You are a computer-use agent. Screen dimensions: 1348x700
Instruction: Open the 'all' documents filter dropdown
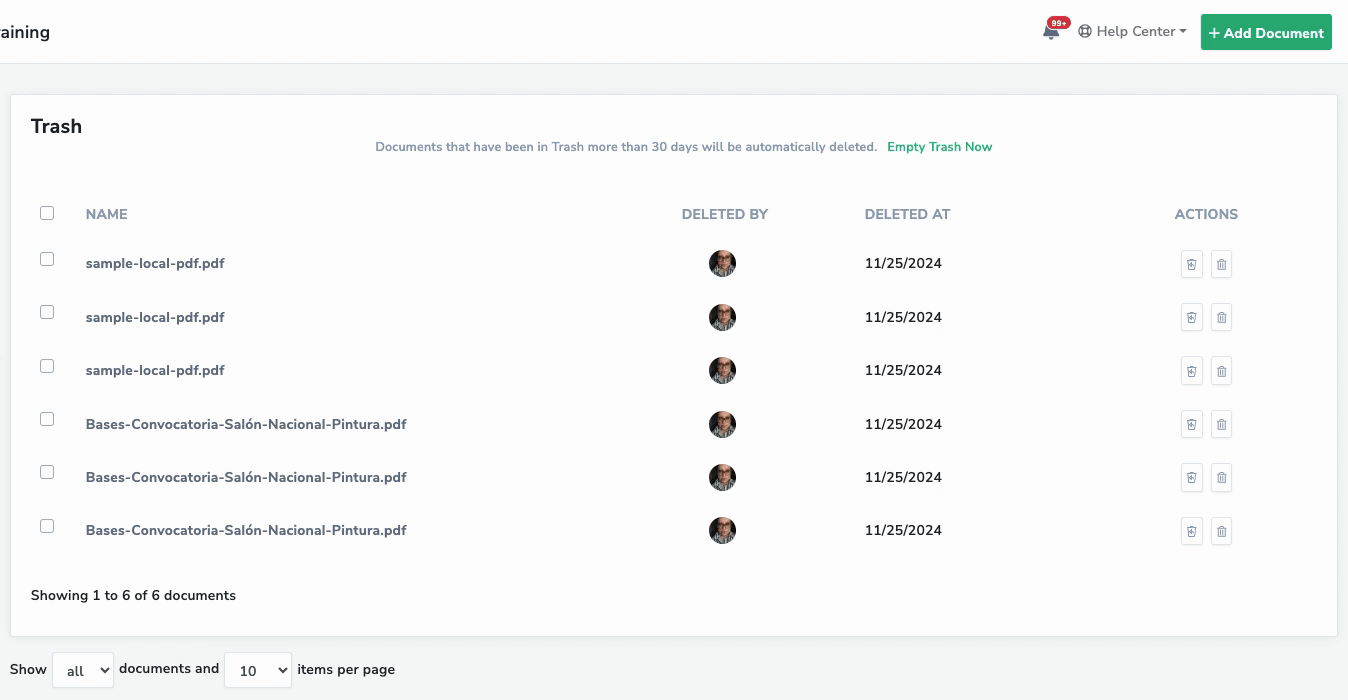tap(83, 670)
